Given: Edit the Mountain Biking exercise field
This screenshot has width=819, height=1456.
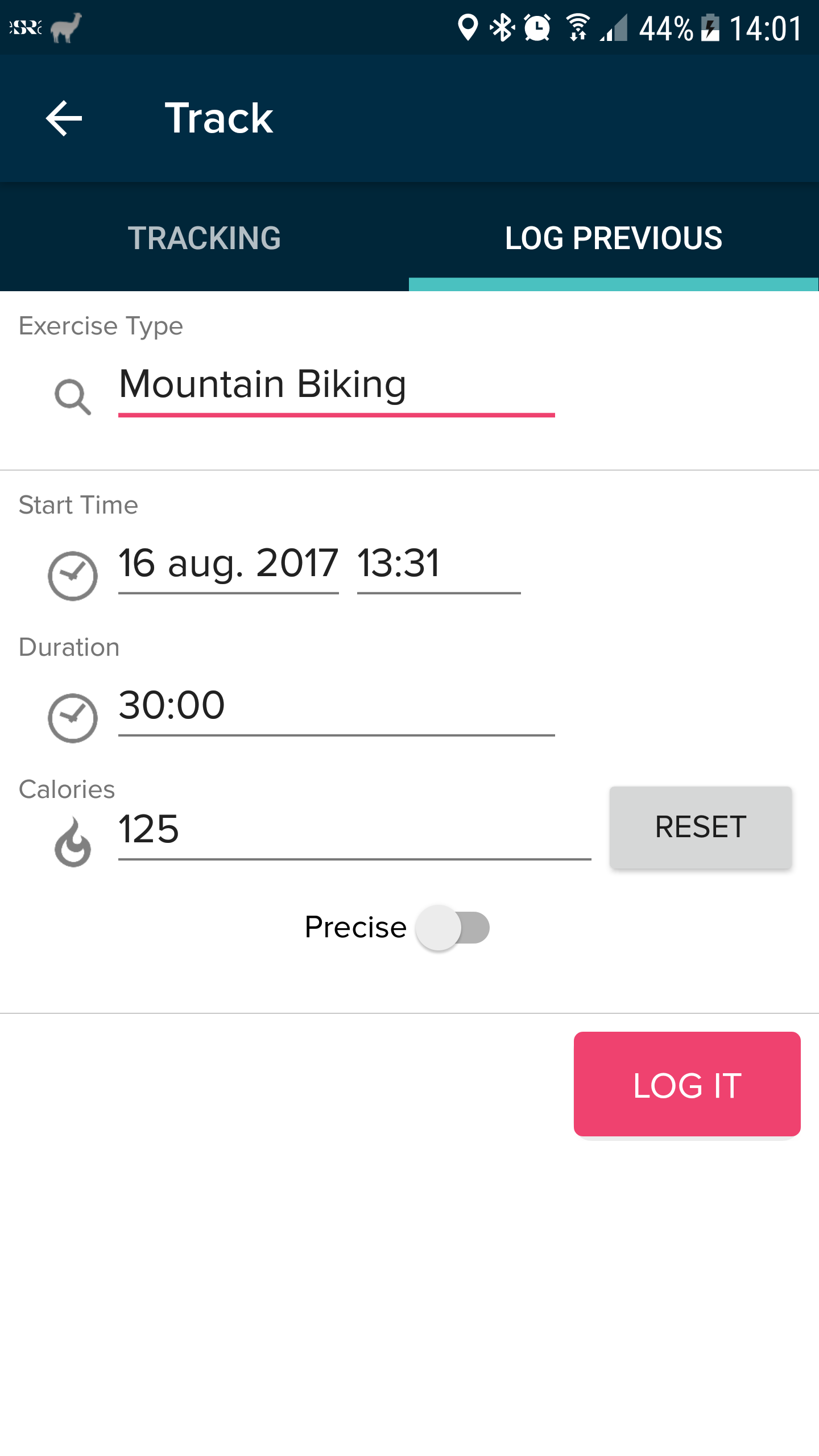Looking at the screenshot, I should click(336, 385).
